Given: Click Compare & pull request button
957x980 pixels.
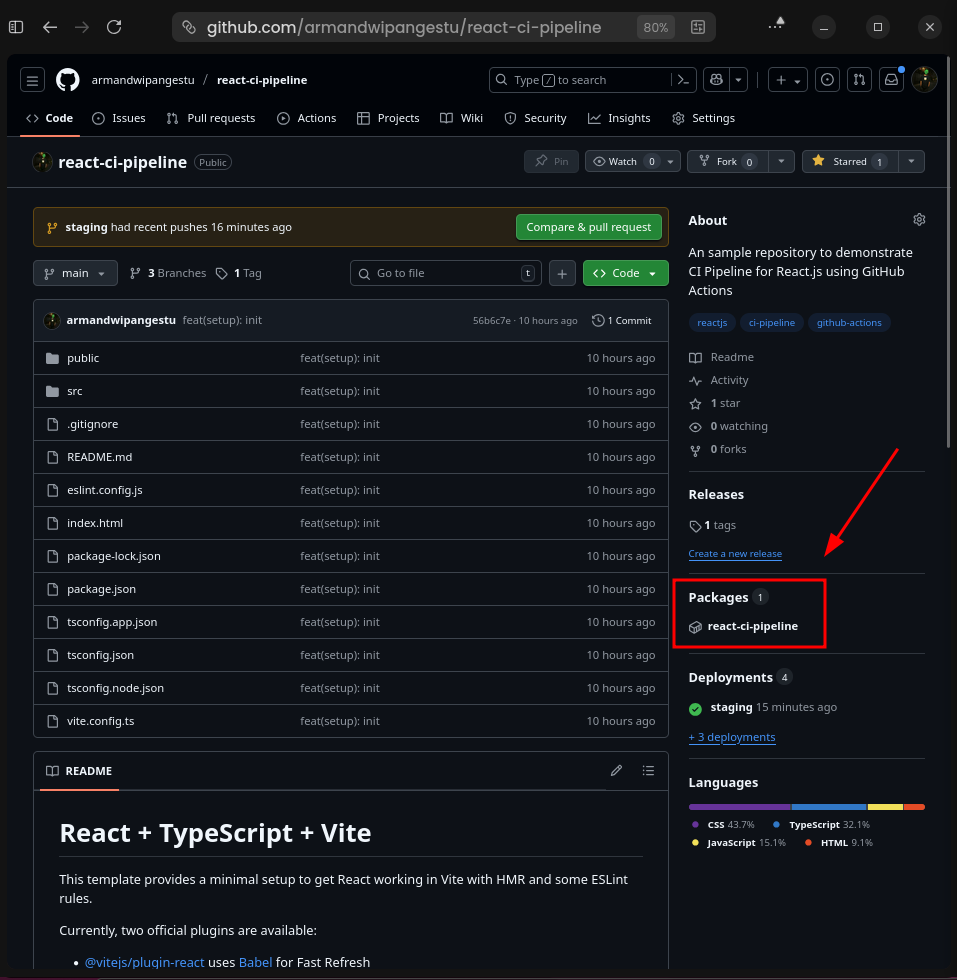Looking at the screenshot, I should click(x=588, y=227).
